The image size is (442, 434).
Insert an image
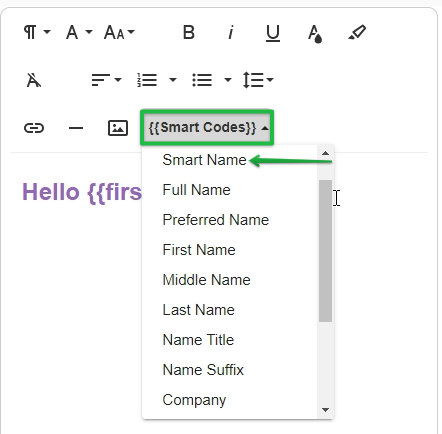(x=118, y=128)
